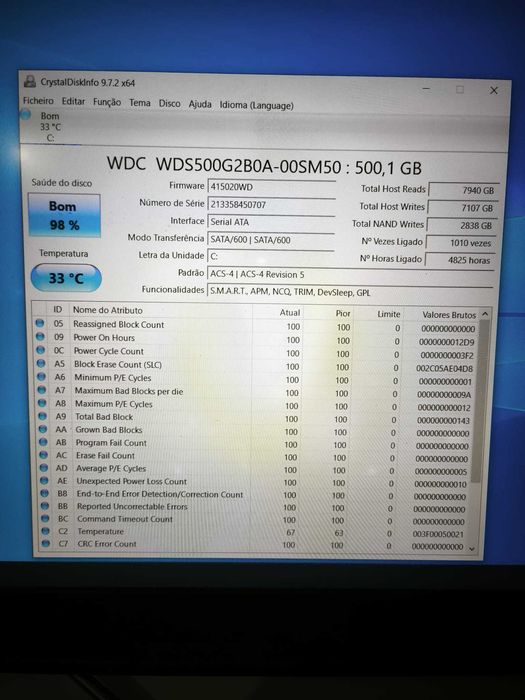Viewport: 525px width, 700px height.
Task: Click Total Host Reads value 7940 GB
Action: pyautogui.click(x=463, y=190)
